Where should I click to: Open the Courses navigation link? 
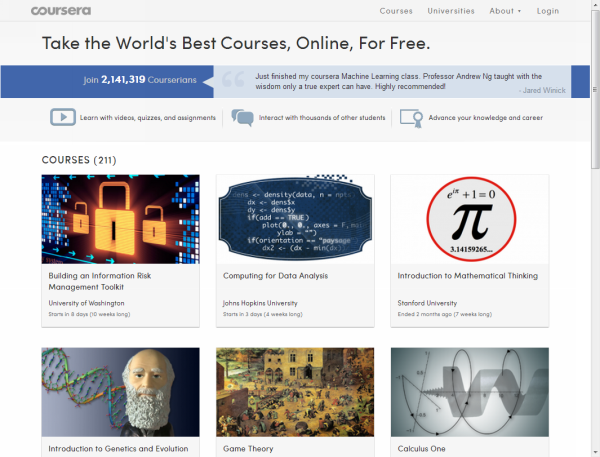[396, 11]
